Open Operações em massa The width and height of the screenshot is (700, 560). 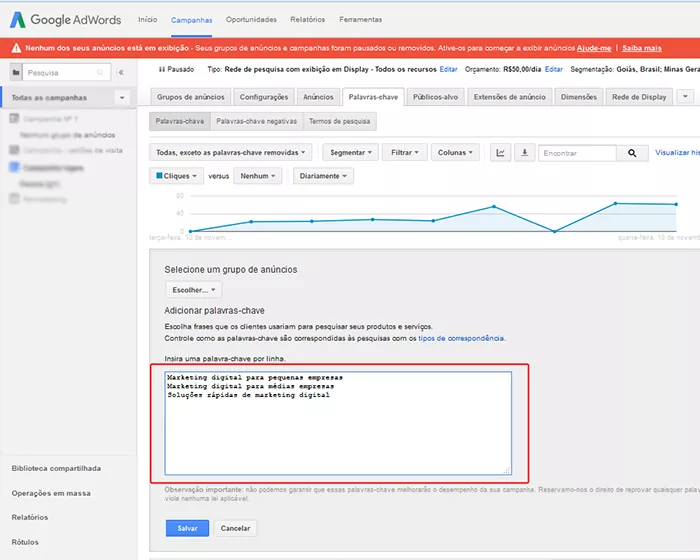tap(51, 493)
